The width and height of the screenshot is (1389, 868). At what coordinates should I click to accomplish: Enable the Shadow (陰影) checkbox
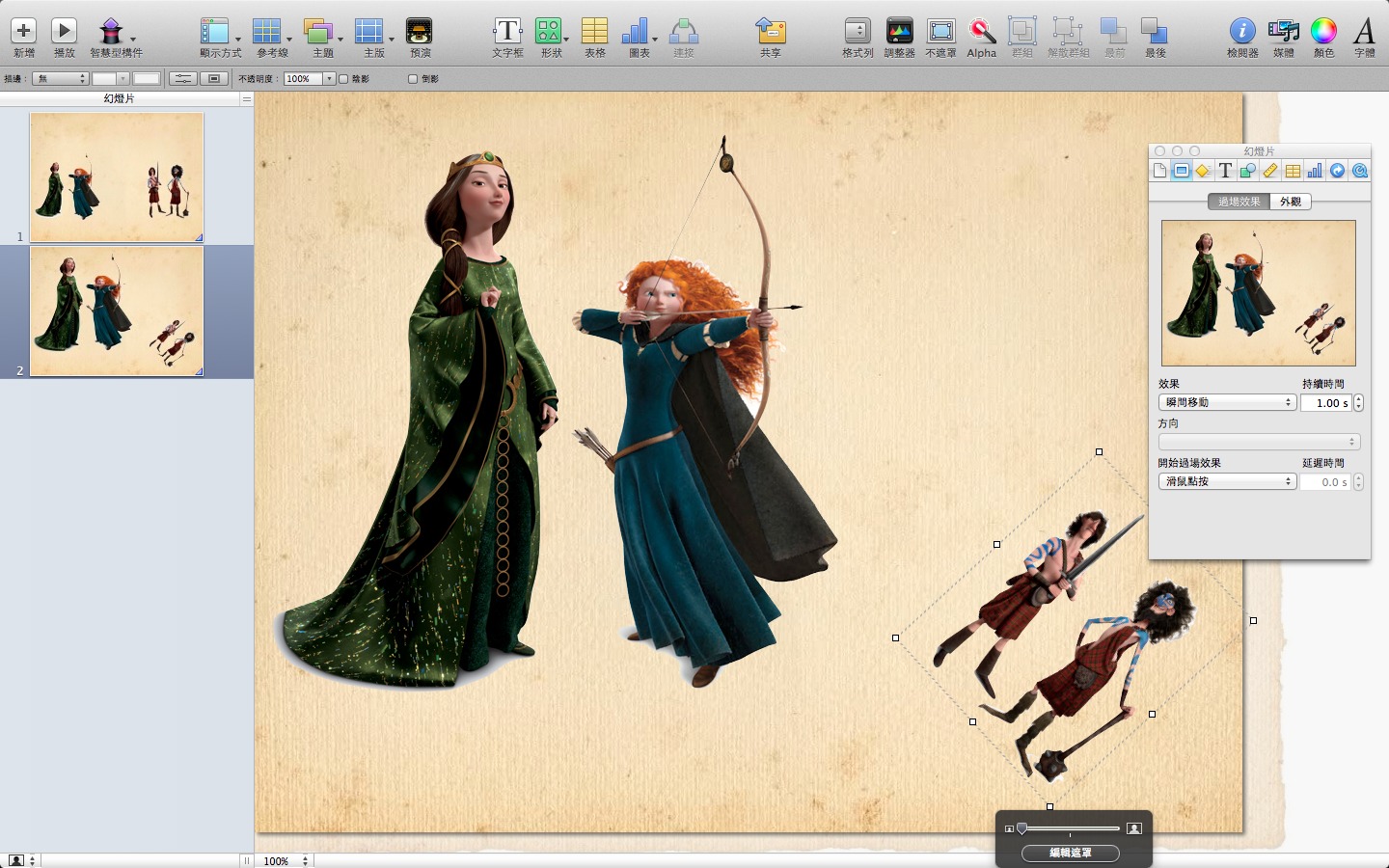(x=343, y=79)
